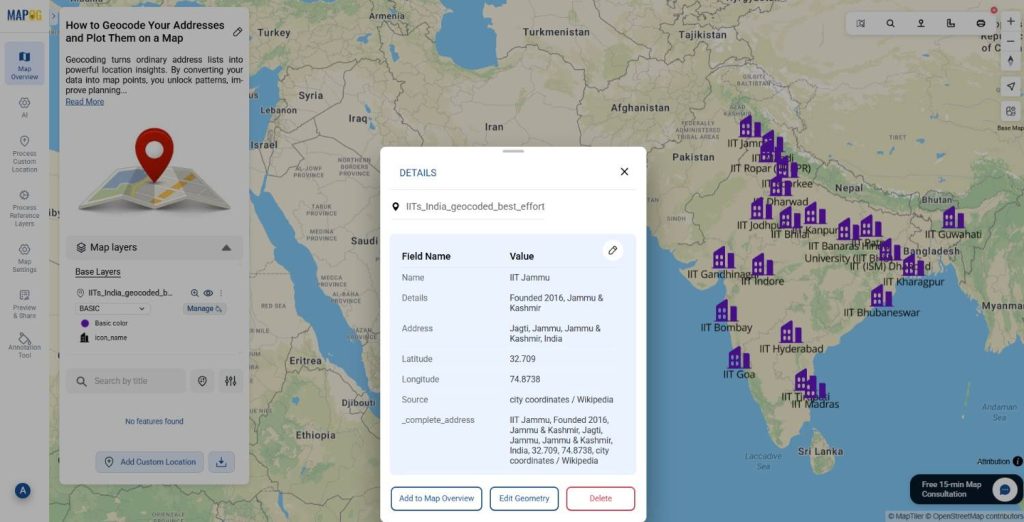Viewport: 1024px width, 522px height.
Task: Click the download button beside Add Custom Location
Action: pos(221,462)
